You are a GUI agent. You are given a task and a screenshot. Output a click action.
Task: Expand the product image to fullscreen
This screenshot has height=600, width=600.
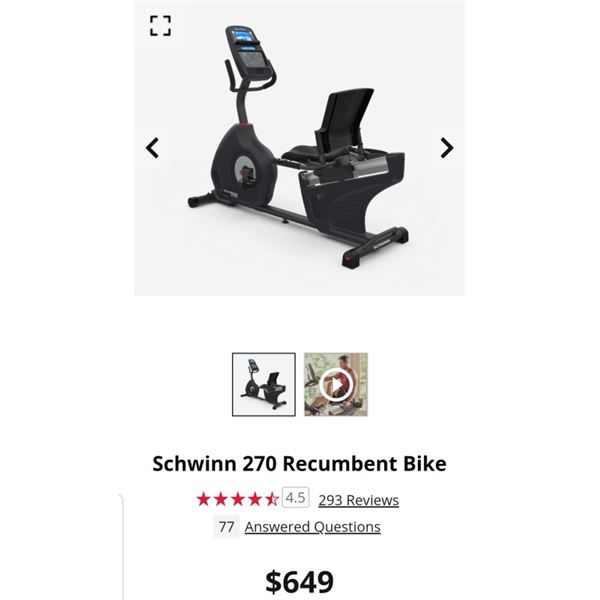[160, 26]
